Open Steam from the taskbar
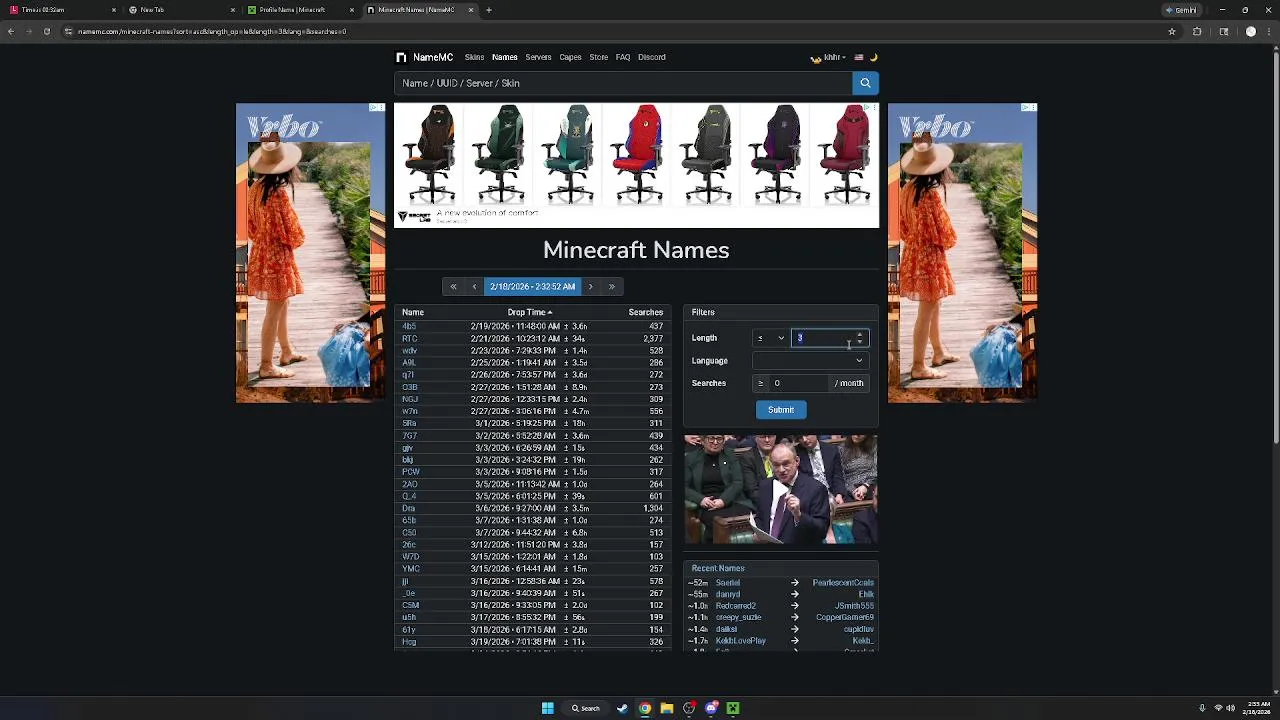The height and width of the screenshot is (720, 1280). click(x=622, y=708)
